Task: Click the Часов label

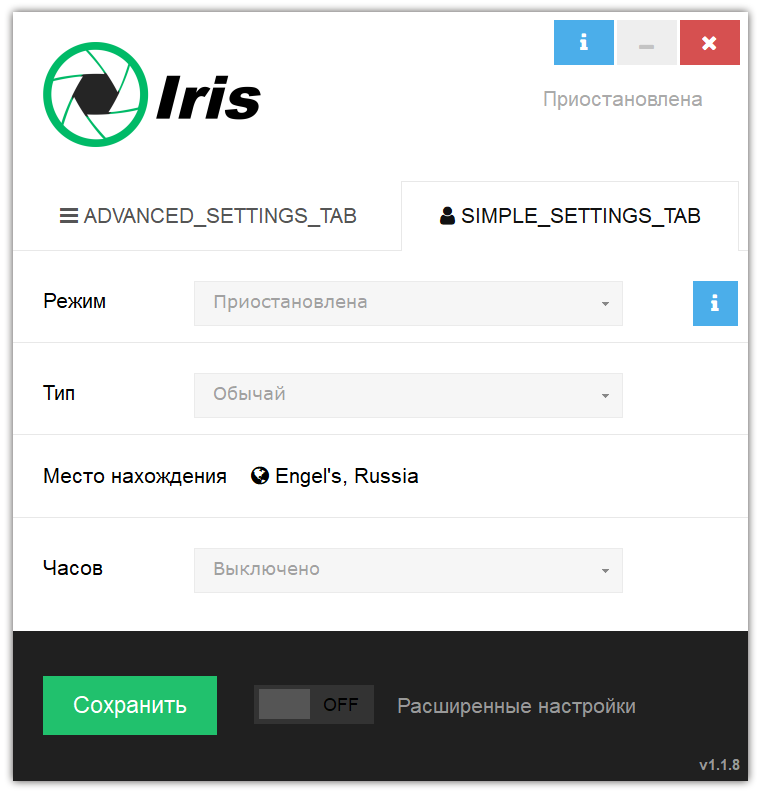Action: (73, 568)
